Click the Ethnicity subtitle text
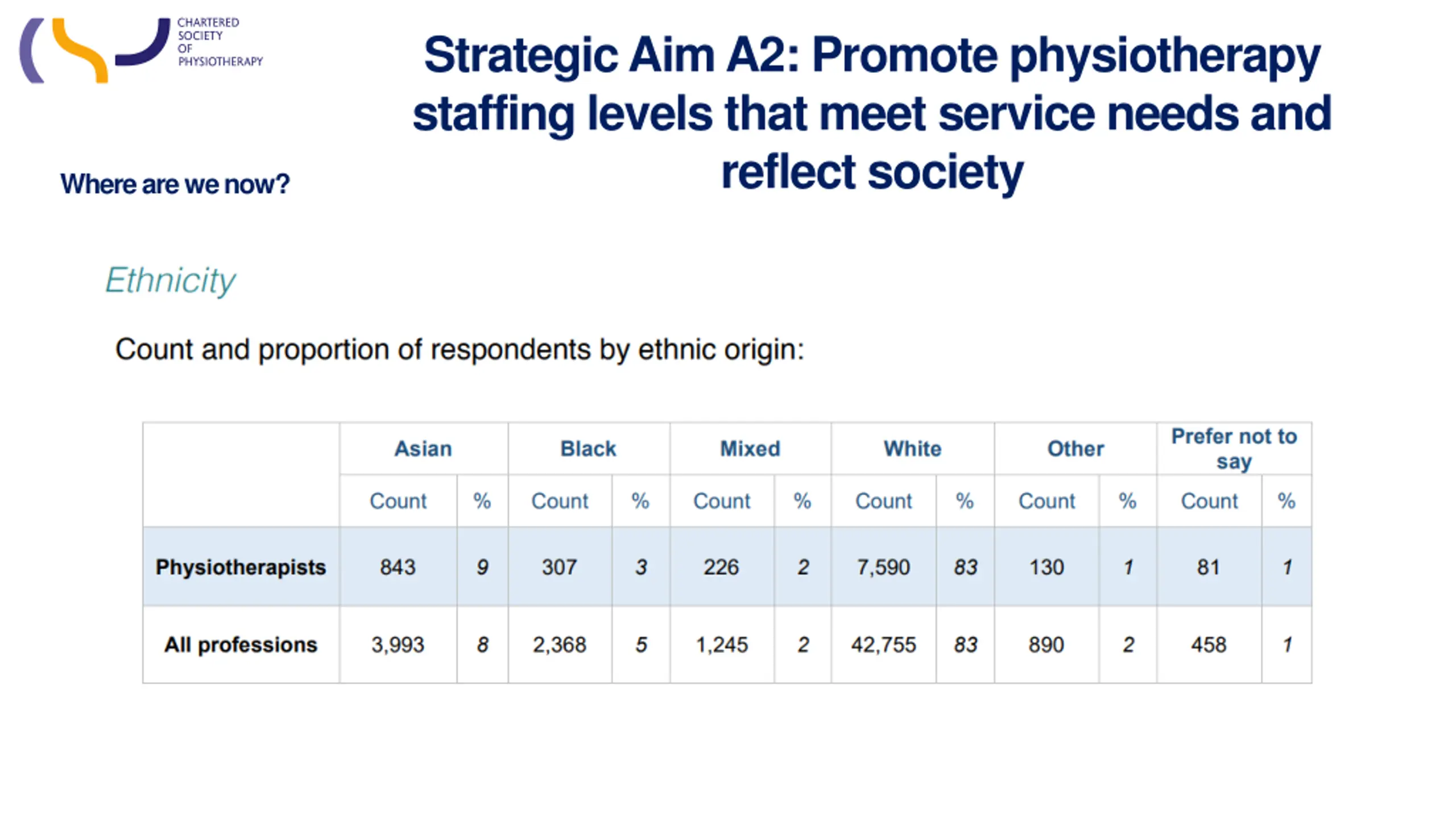Image resolution: width=1456 pixels, height=819 pixels. [x=170, y=280]
